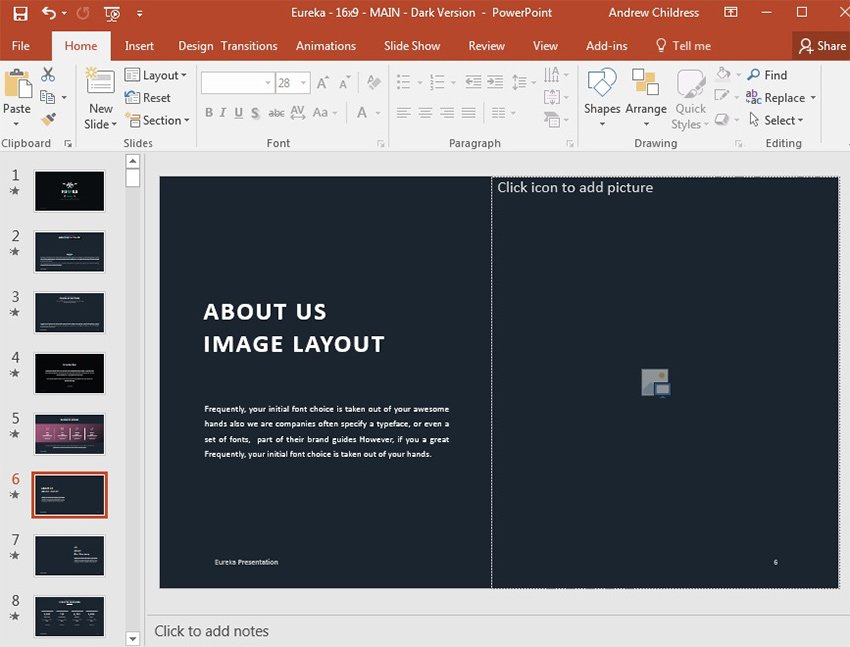Undo the last action
Screen dimensions: 850x647
tap(49, 12)
